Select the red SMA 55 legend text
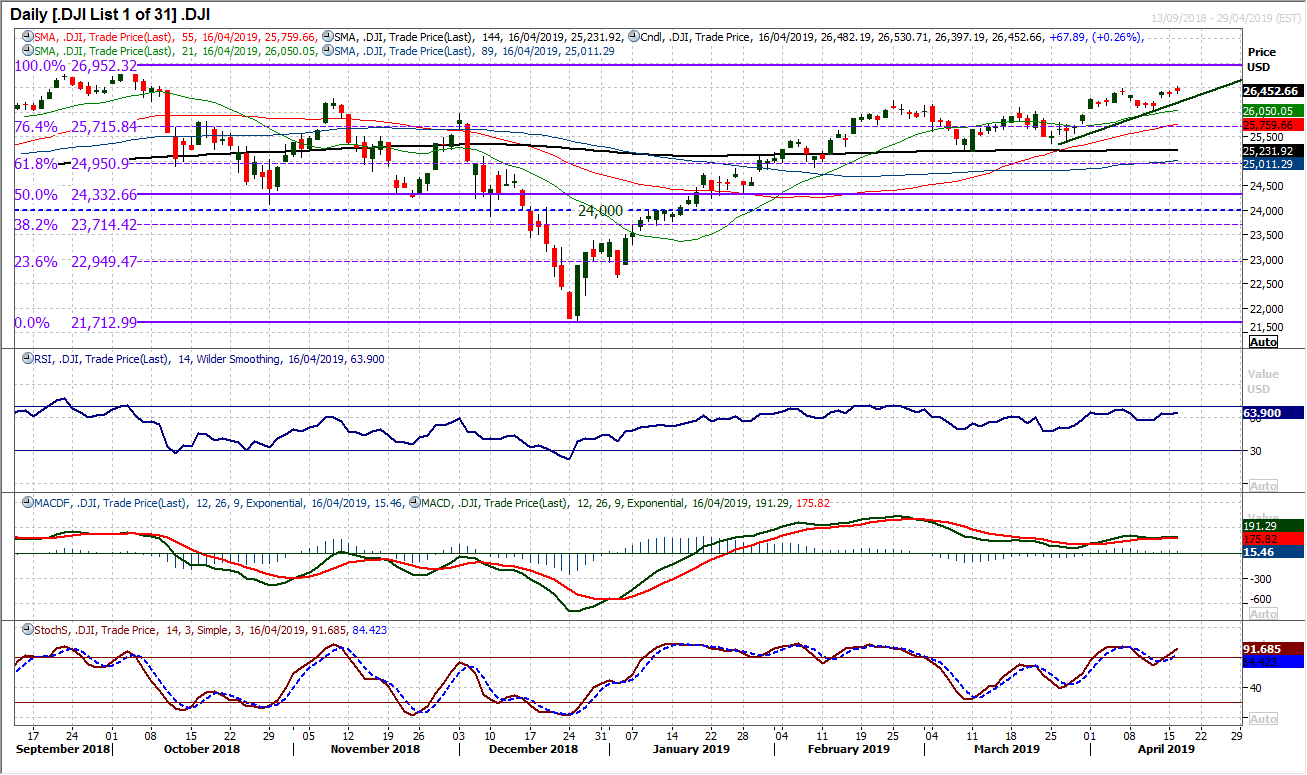 click(x=175, y=37)
